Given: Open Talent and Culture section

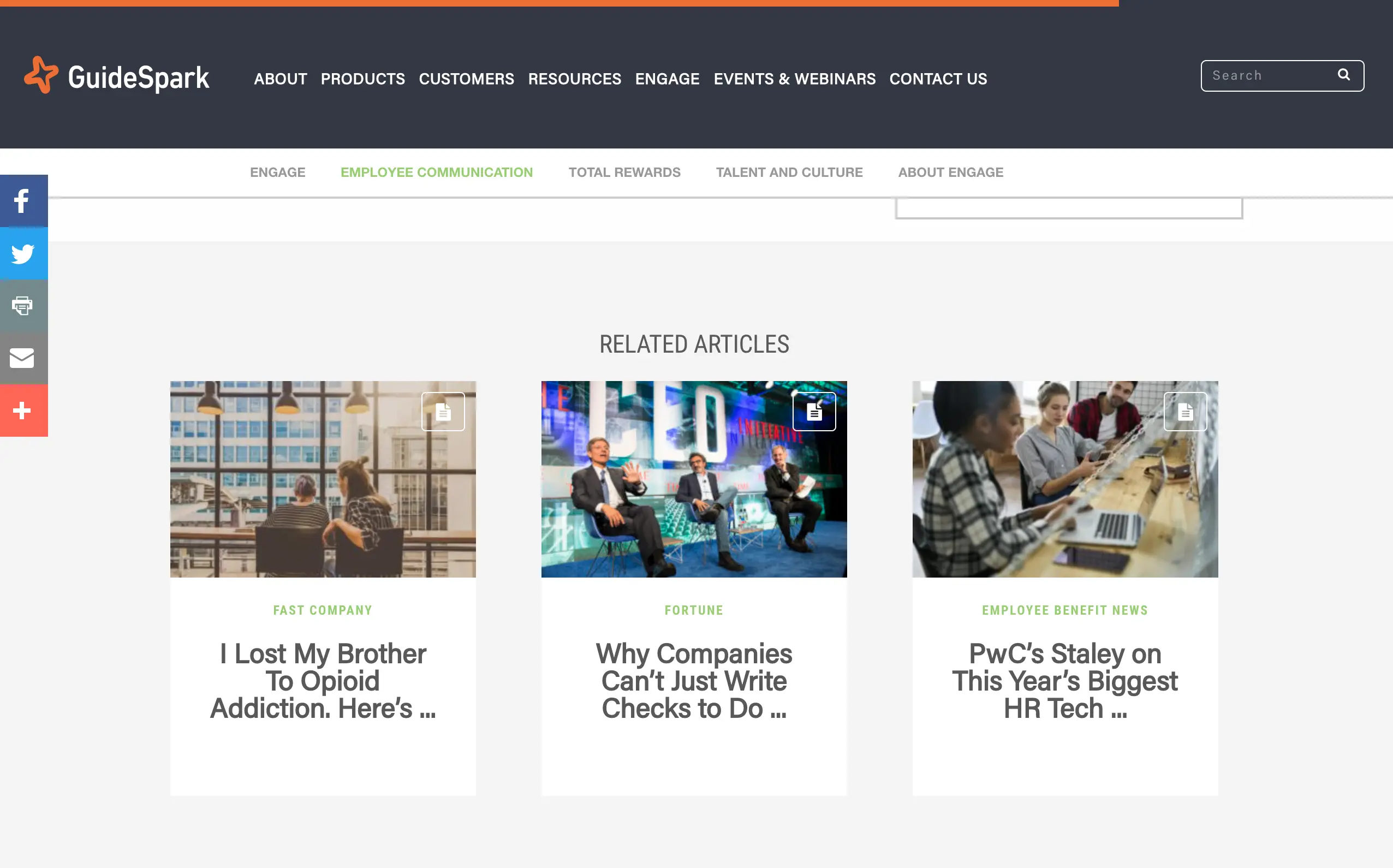Looking at the screenshot, I should pyautogui.click(x=789, y=172).
